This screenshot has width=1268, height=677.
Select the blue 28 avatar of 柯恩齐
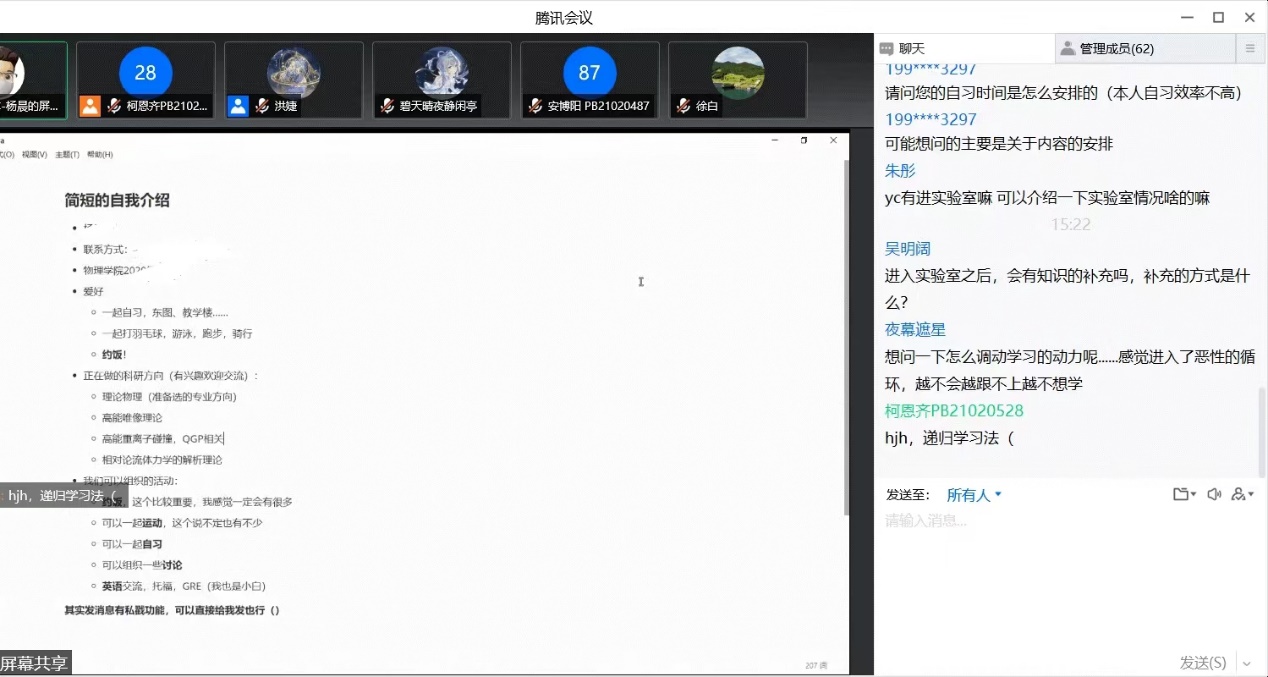pyautogui.click(x=146, y=73)
